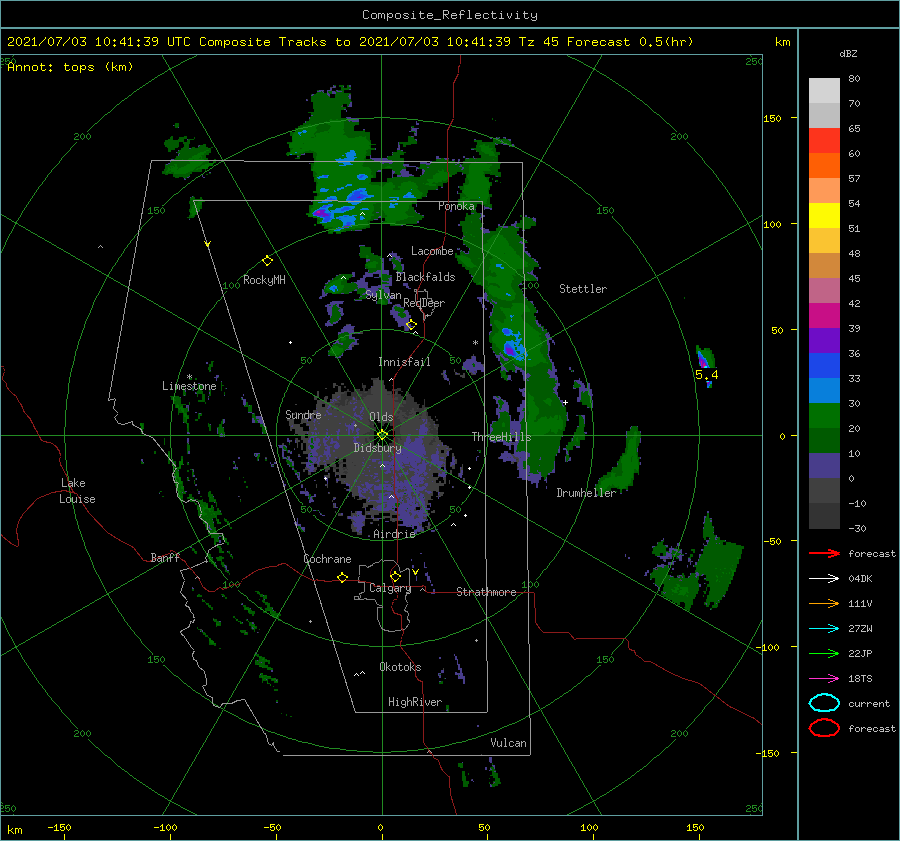Click the dark gray swatch between -10 and -30 dBZ
Viewport: 900px width, 841px height.
click(x=824, y=516)
